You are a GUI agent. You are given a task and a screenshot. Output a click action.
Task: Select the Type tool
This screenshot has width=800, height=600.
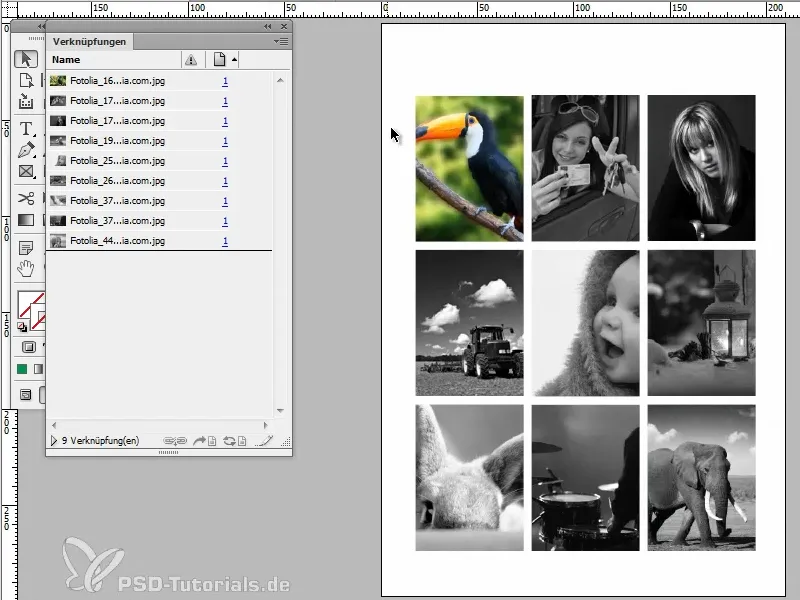click(26, 129)
